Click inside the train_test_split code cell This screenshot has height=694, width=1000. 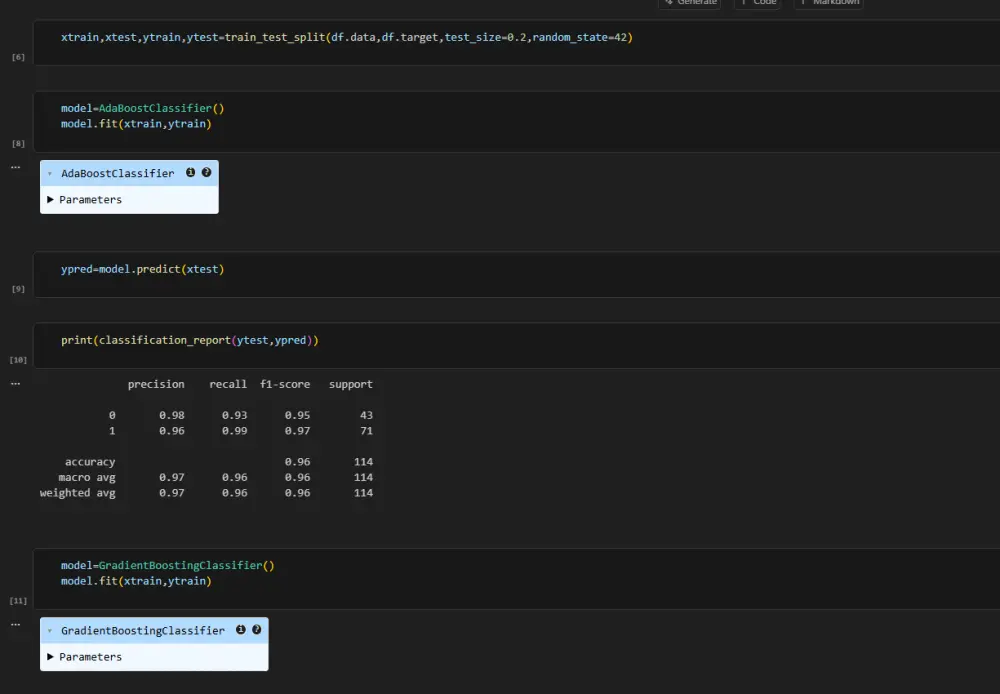coord(345,37)
